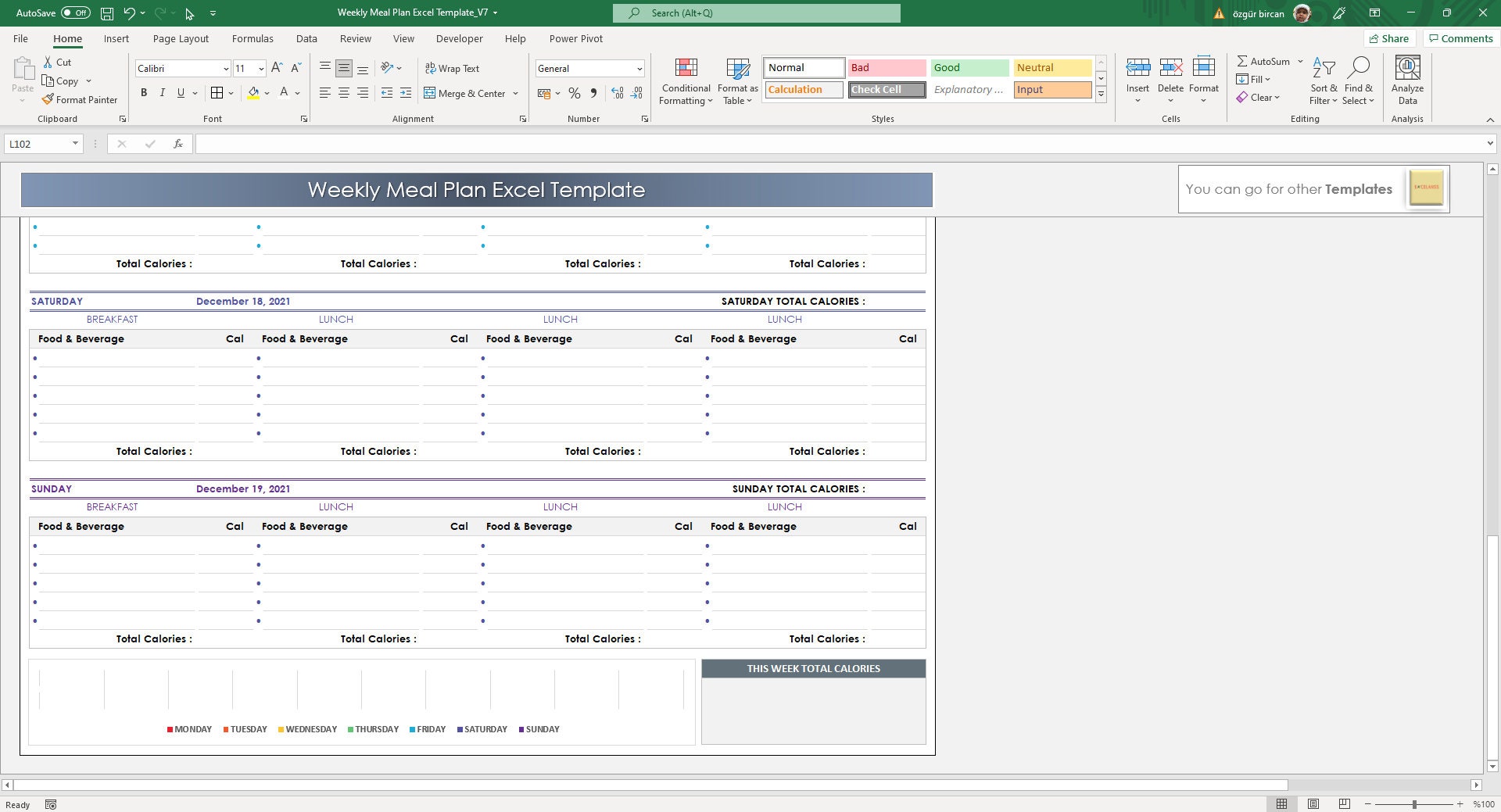Click the Share button
The height and width of the screenshot is (812, 1501).
[x=1389, y=38]
